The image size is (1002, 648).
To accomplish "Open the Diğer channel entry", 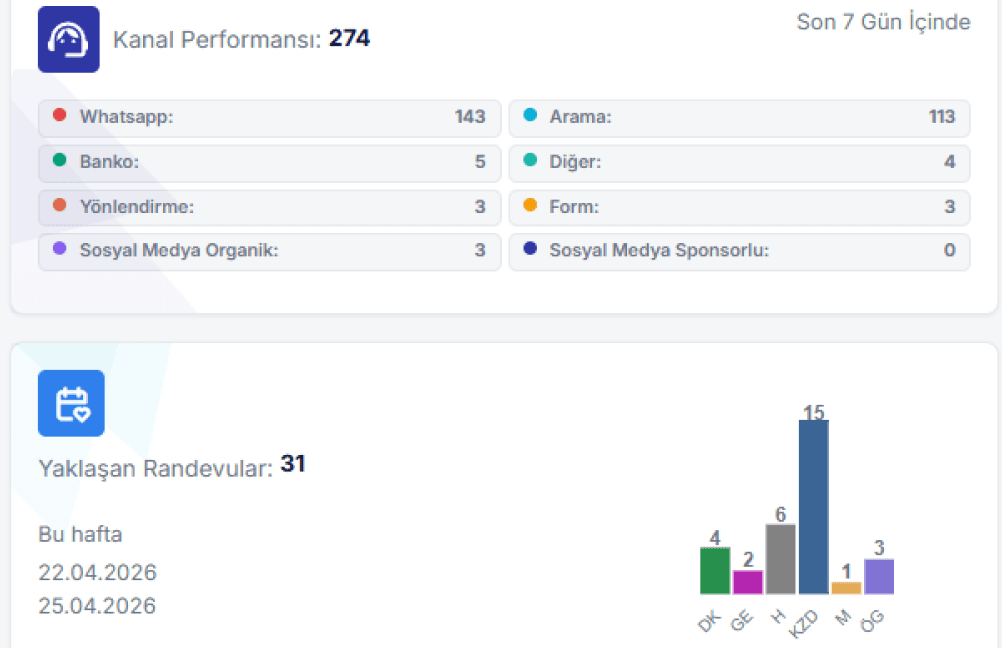I will pos(739,162).
